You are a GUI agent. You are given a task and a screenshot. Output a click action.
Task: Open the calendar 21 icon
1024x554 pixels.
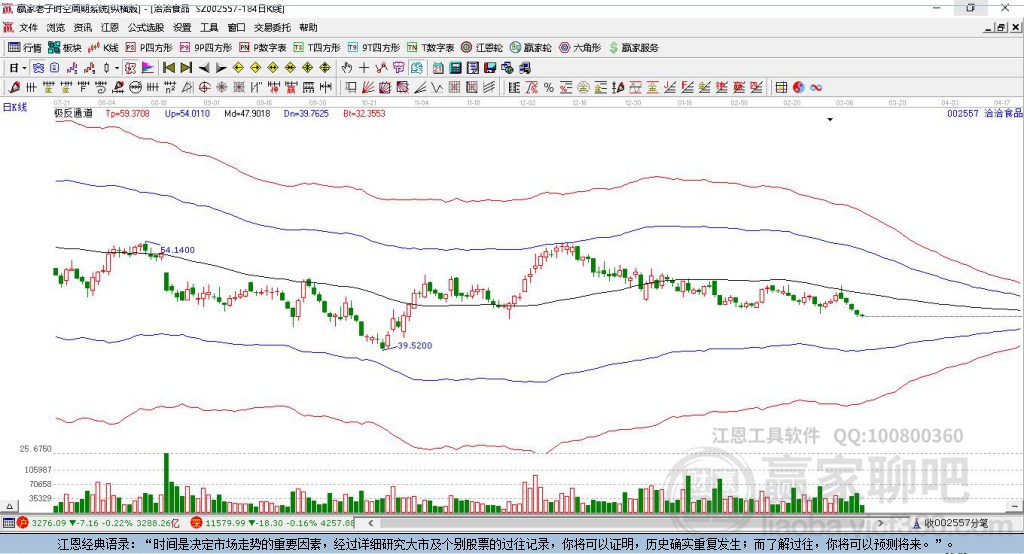pyautogui.click(x=438, y=68)
